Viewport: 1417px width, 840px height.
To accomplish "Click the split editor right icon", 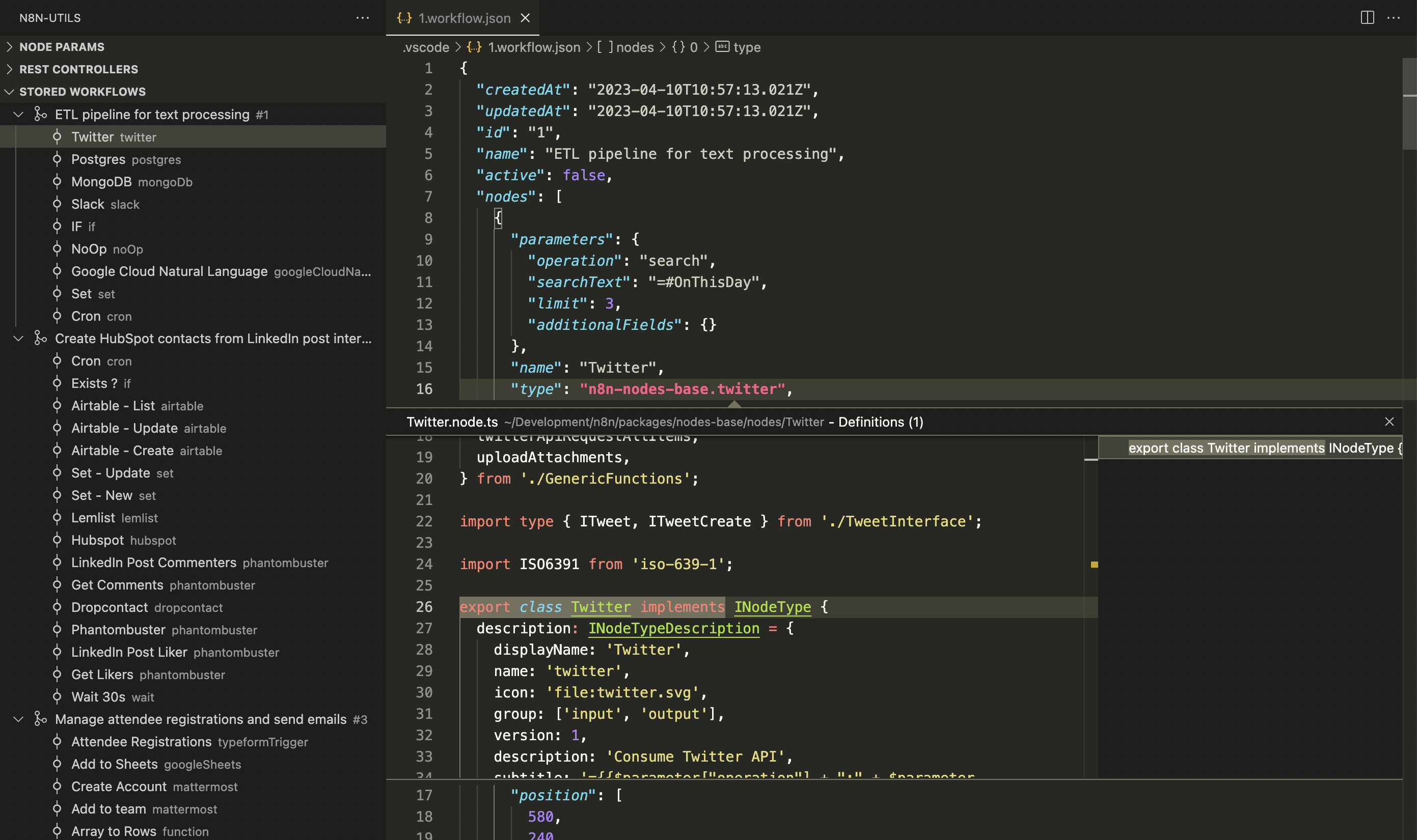I will [1367, 17].
